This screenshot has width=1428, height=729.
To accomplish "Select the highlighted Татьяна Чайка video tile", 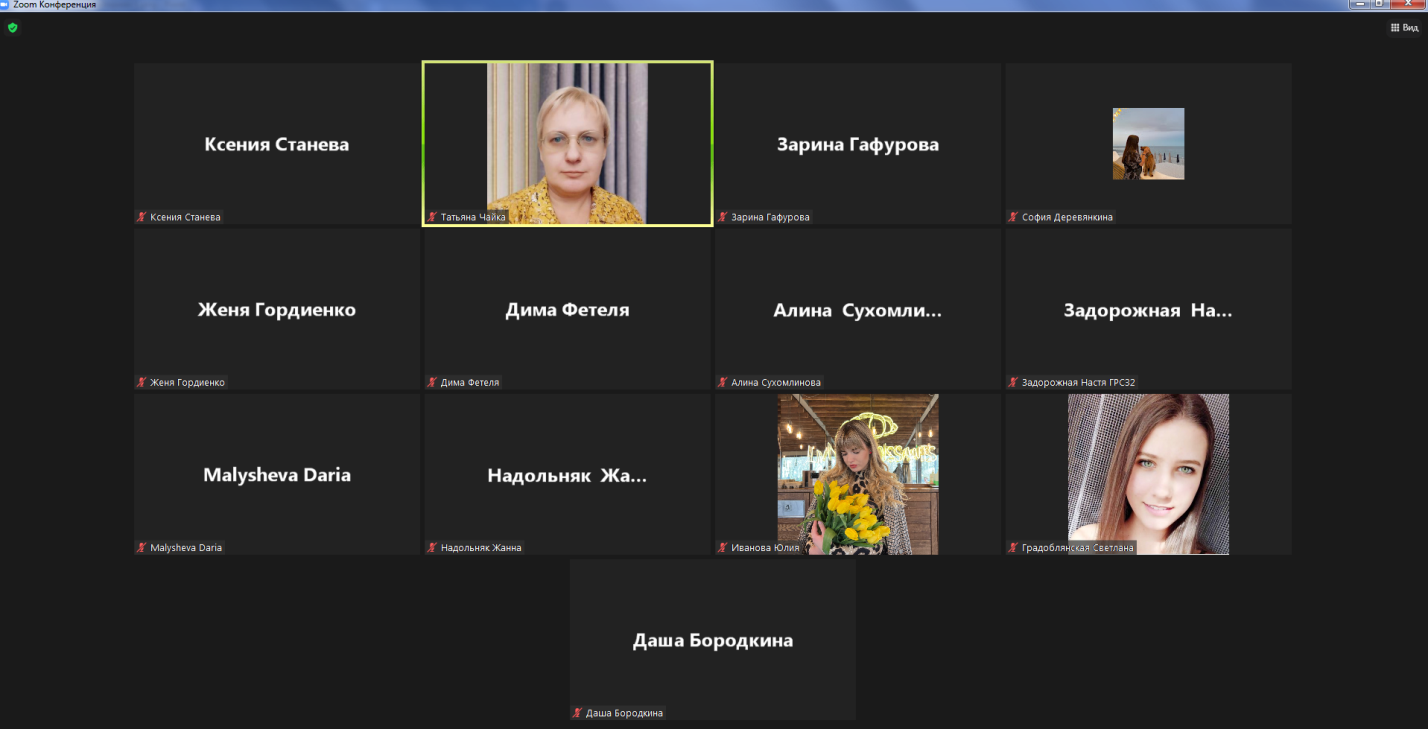I will coord(567,142).
